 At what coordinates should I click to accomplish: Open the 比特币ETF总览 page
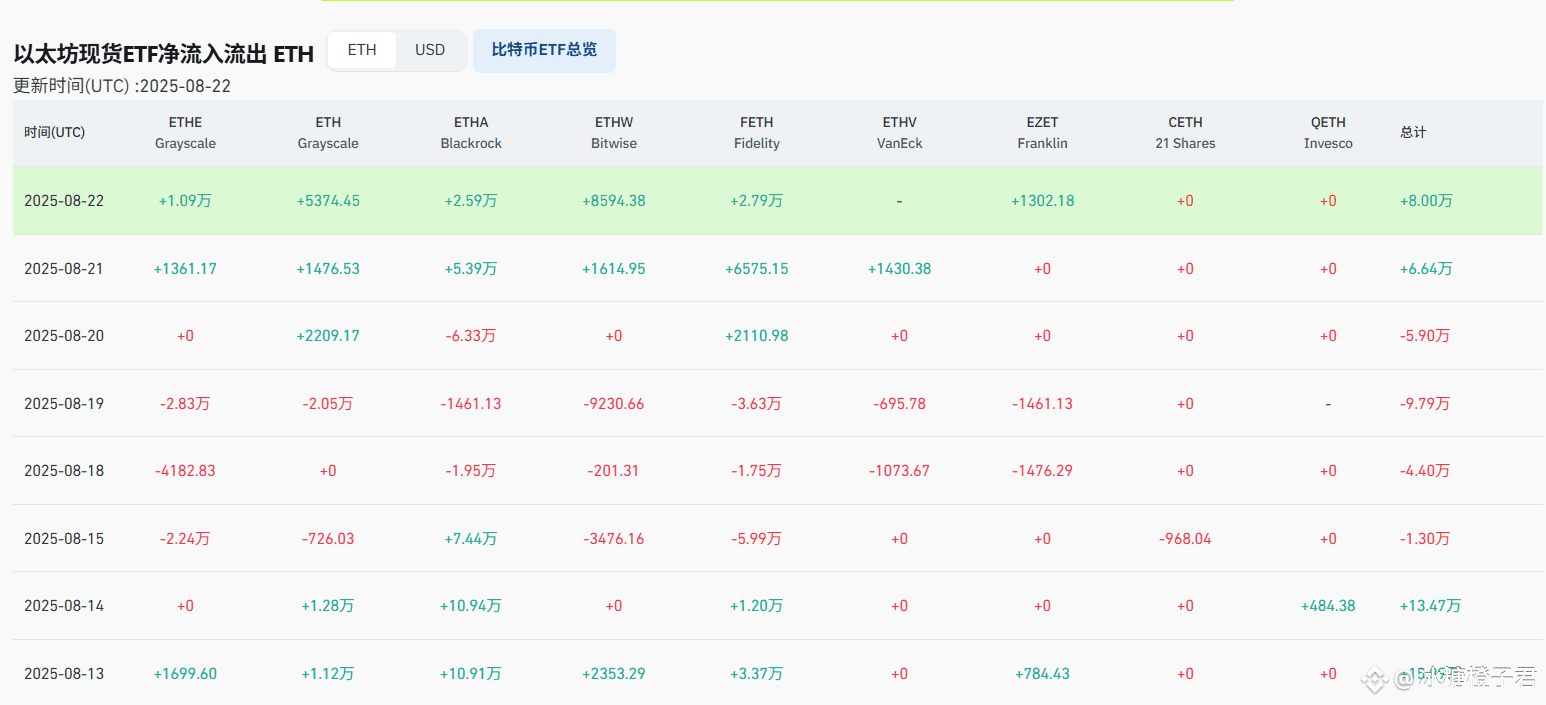coord(544,50)
